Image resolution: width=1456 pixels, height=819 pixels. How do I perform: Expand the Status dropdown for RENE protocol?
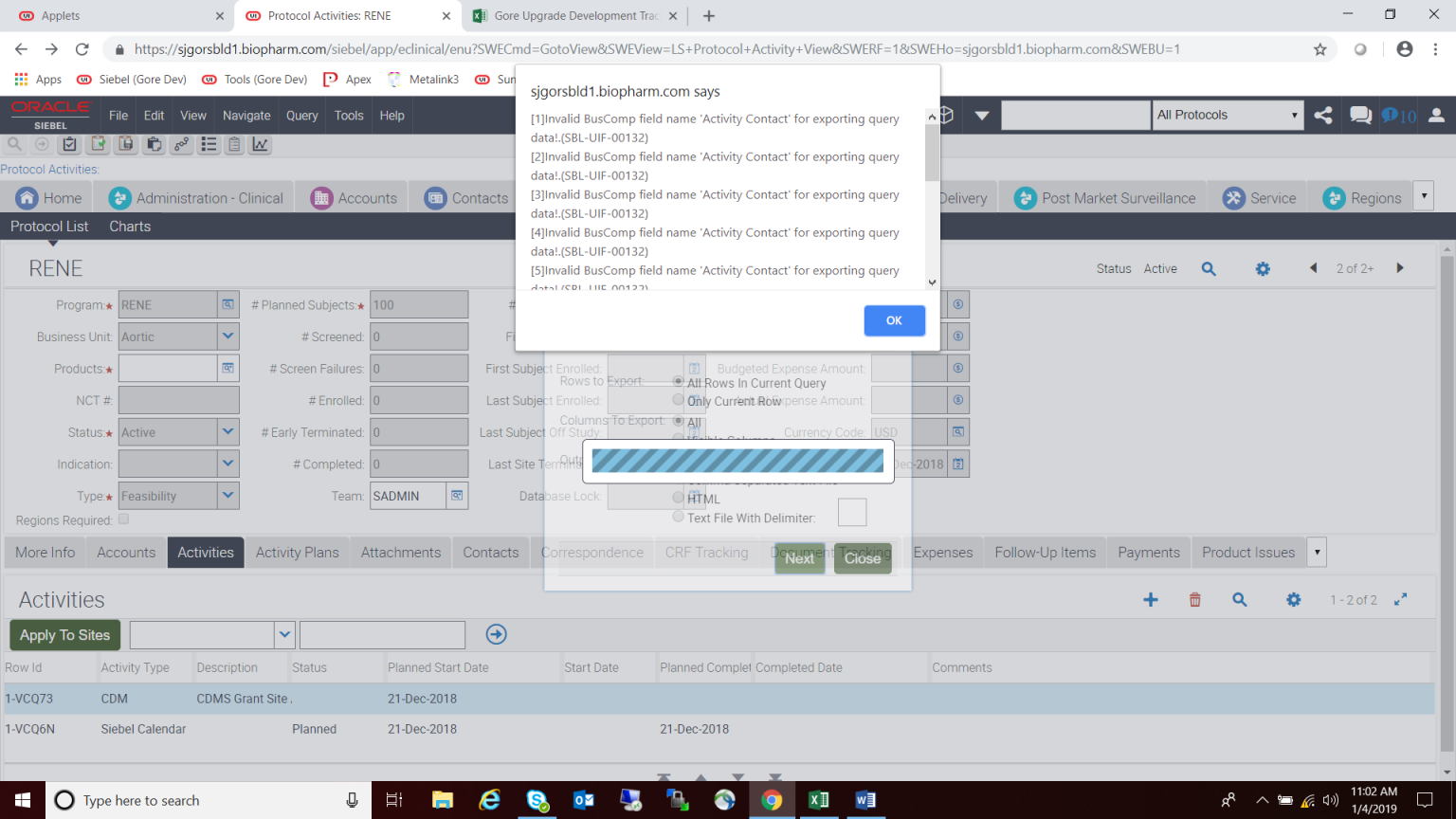(227, 431)
